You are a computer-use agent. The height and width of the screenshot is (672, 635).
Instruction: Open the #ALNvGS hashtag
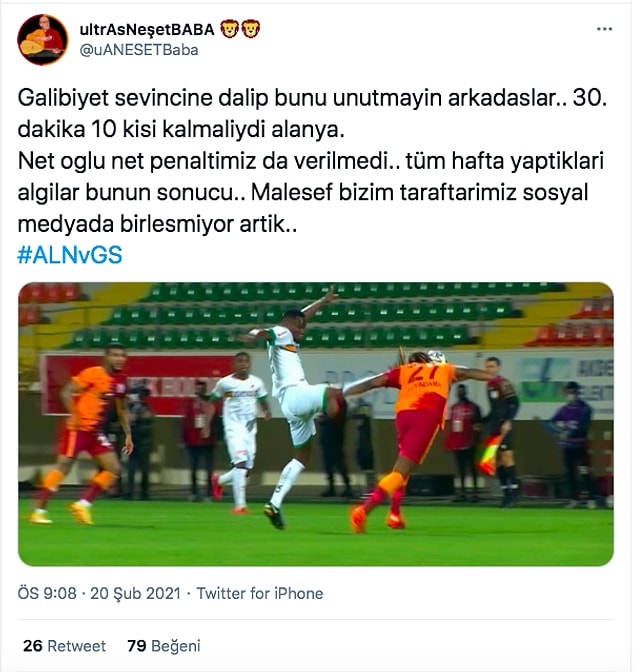(70, 255)
